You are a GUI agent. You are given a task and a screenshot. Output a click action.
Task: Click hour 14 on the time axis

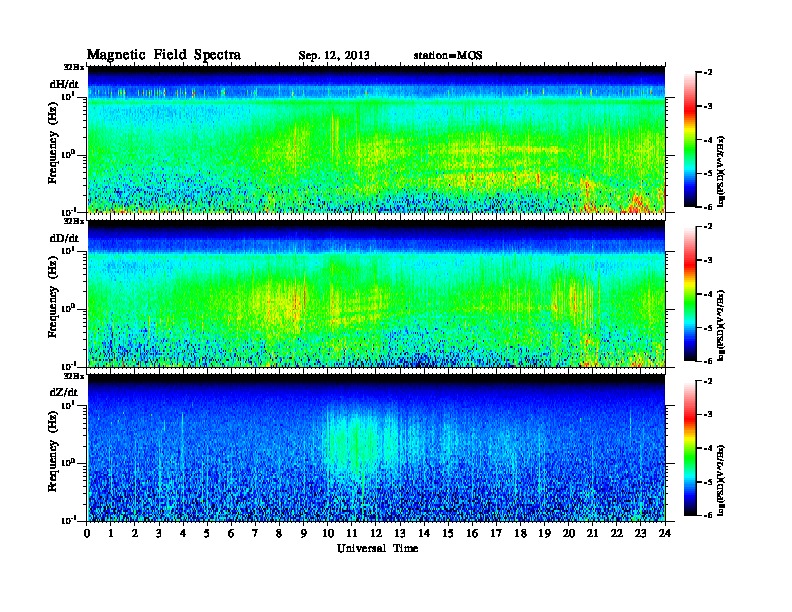424,533
